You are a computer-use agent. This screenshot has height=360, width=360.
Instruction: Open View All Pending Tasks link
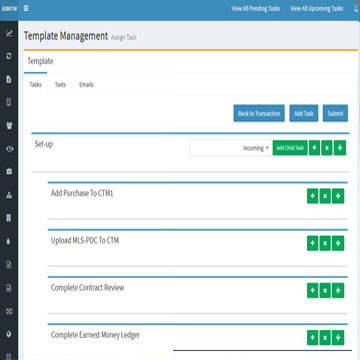[x=256, y=9]
